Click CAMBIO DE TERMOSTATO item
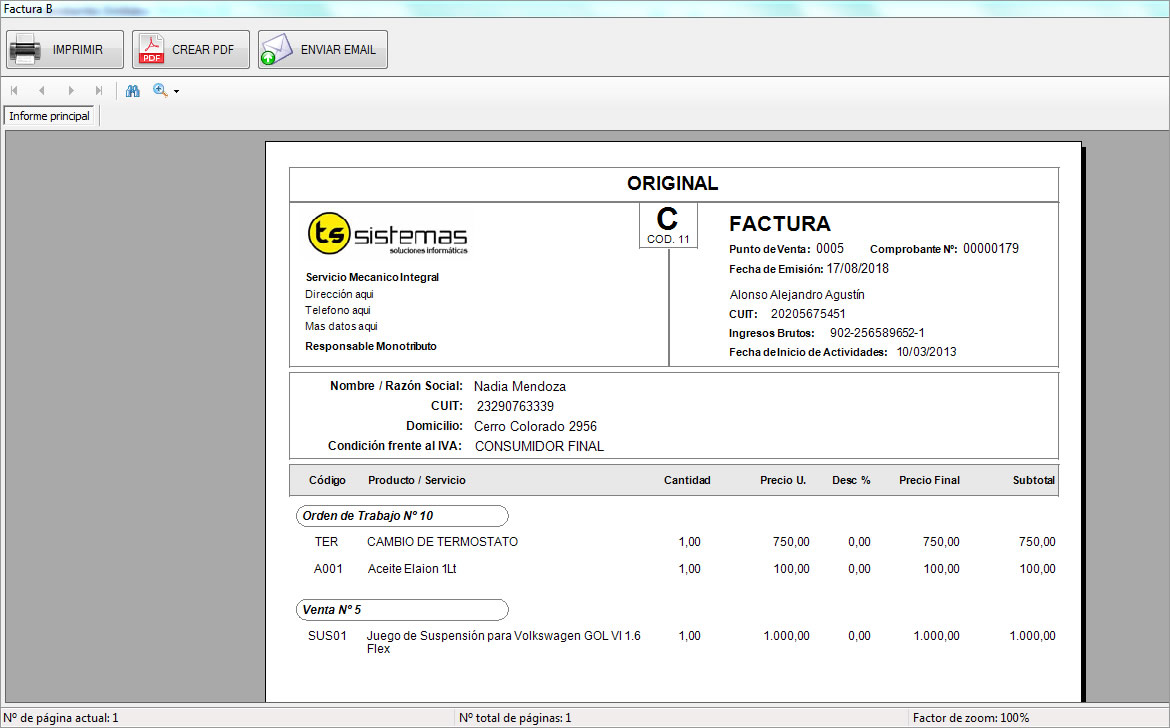 click(x=442, y=542)
